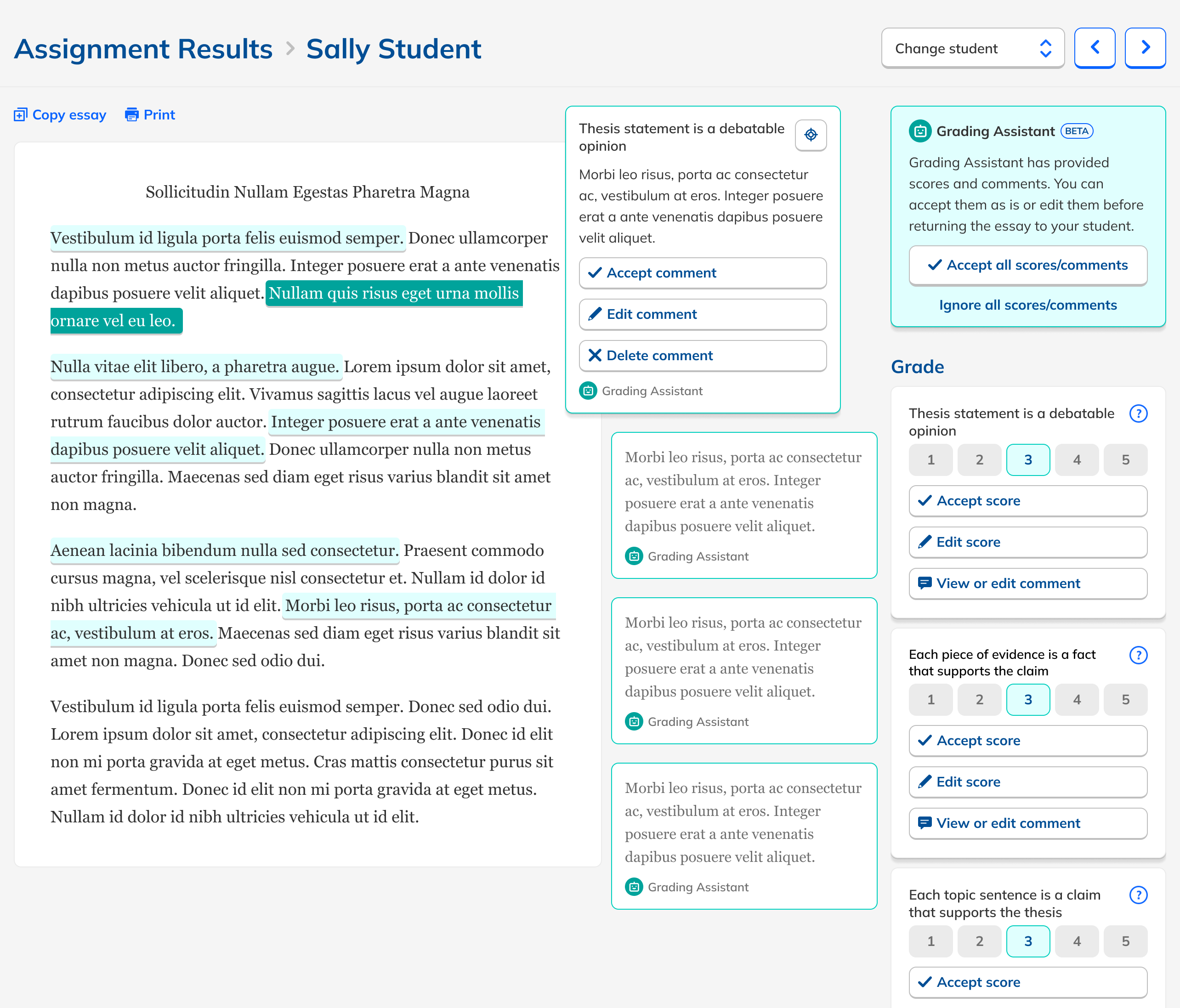Expand View or edit comment under evidence
Image resolution: width=1180 pixels, height=1008 pixels.
point(1027,823)
